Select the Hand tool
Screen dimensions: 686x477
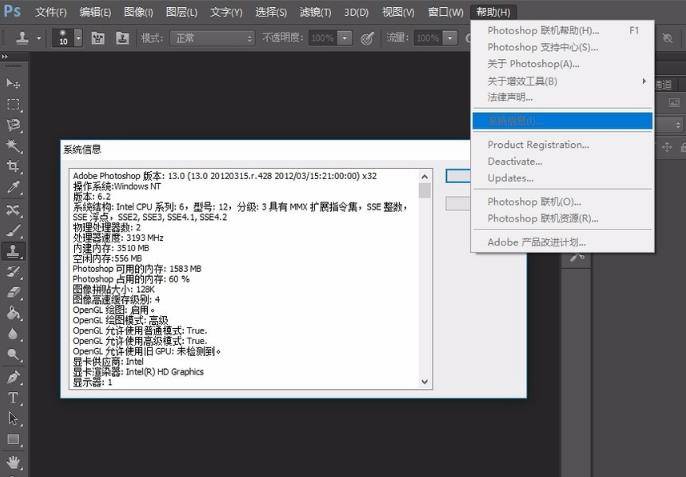[x=13, y=461]
